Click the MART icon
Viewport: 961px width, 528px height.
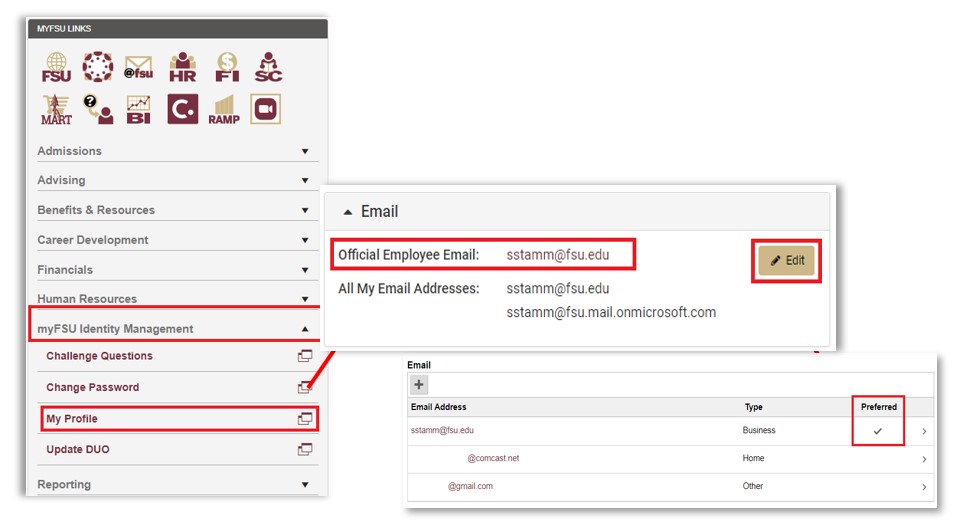(x=56, y=109)
